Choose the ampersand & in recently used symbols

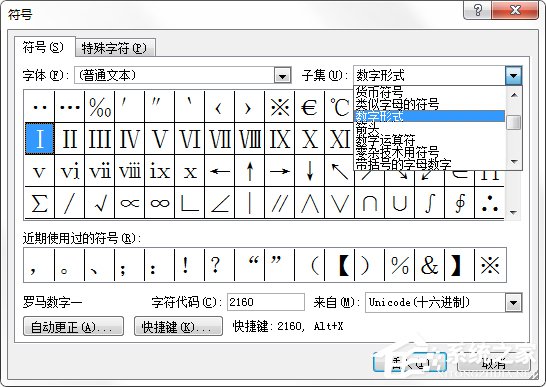tap(429, 265)
